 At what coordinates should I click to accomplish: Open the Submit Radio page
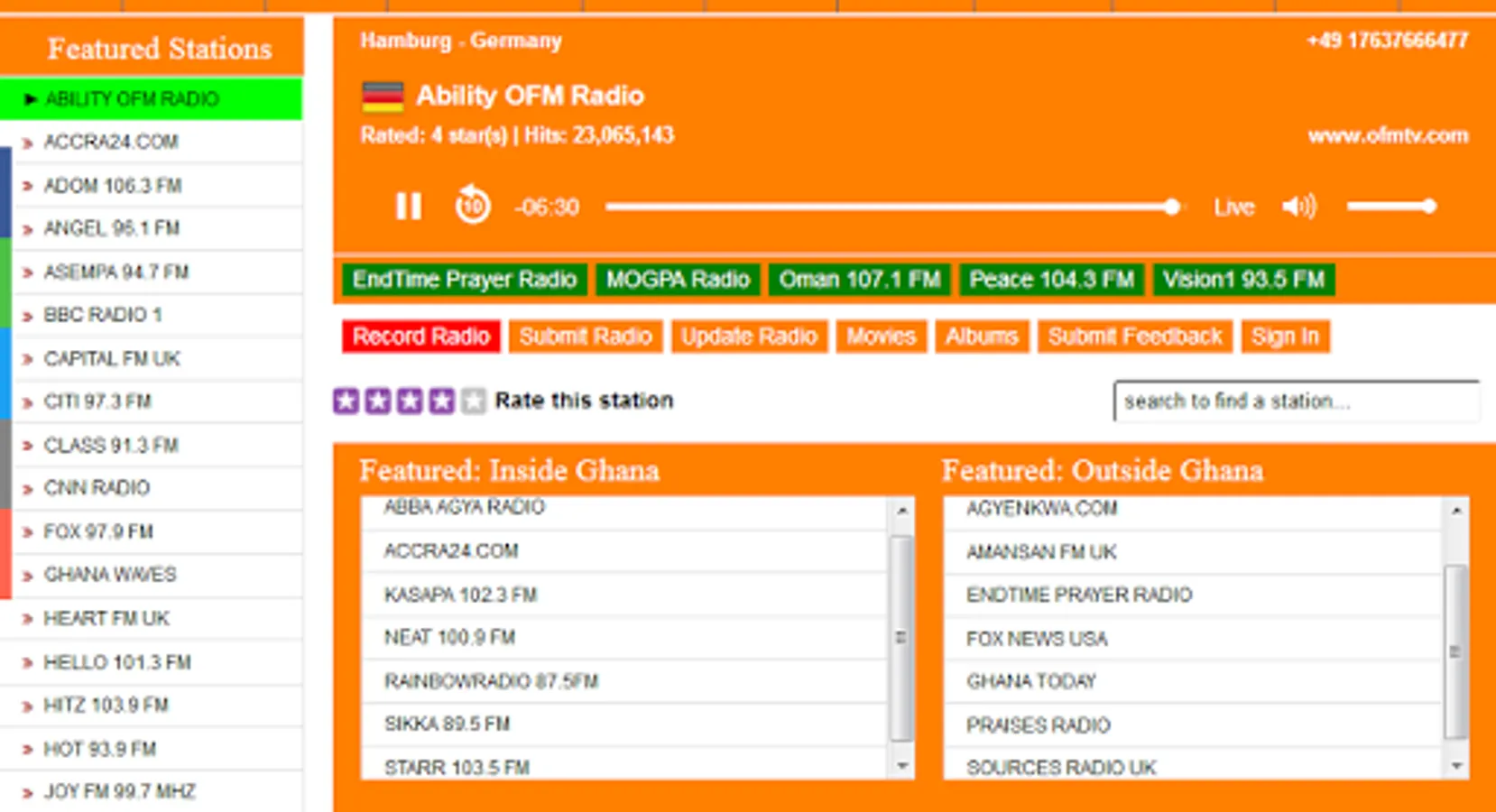[x=586, y=337]
